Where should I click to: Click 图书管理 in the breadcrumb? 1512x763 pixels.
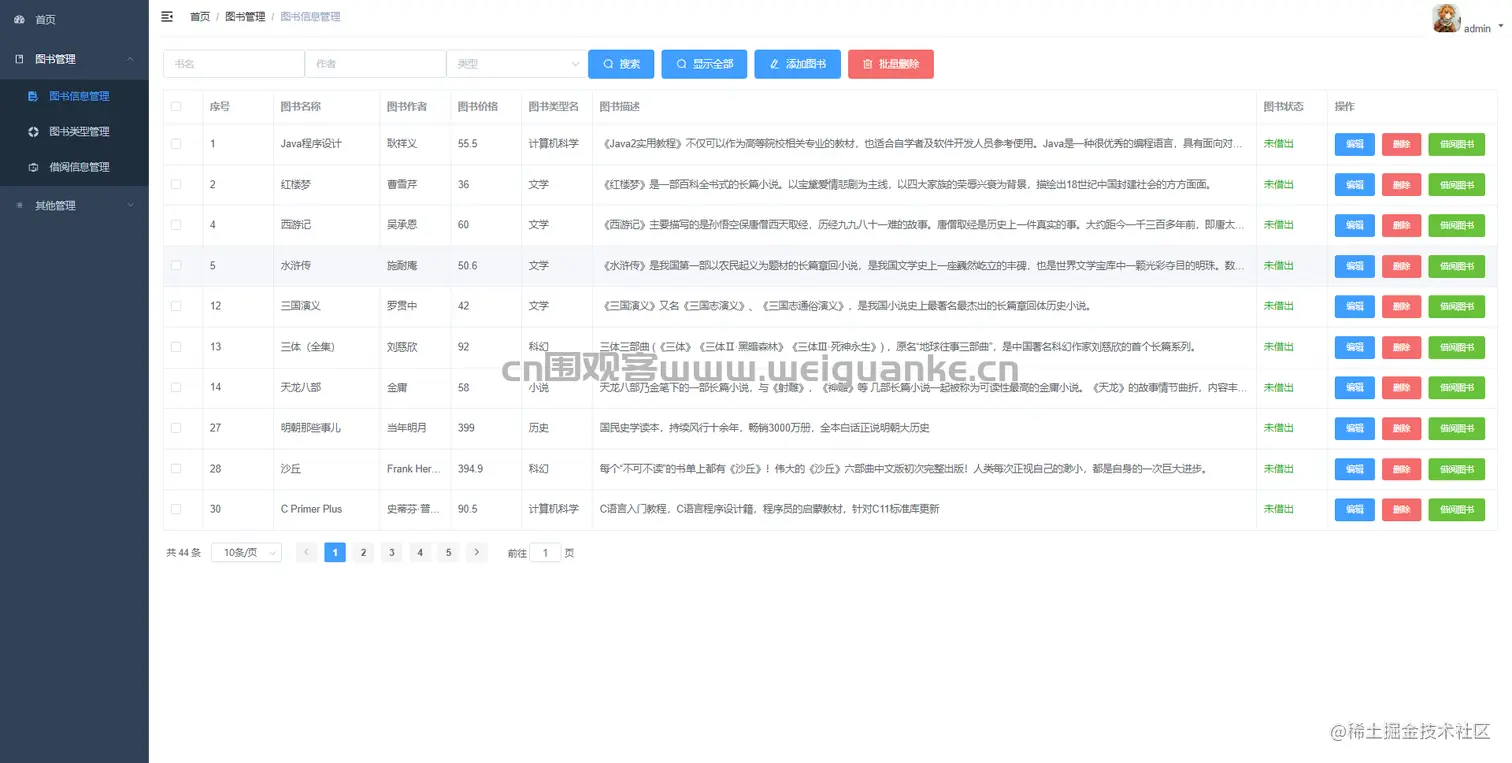[x=245, y=17]
